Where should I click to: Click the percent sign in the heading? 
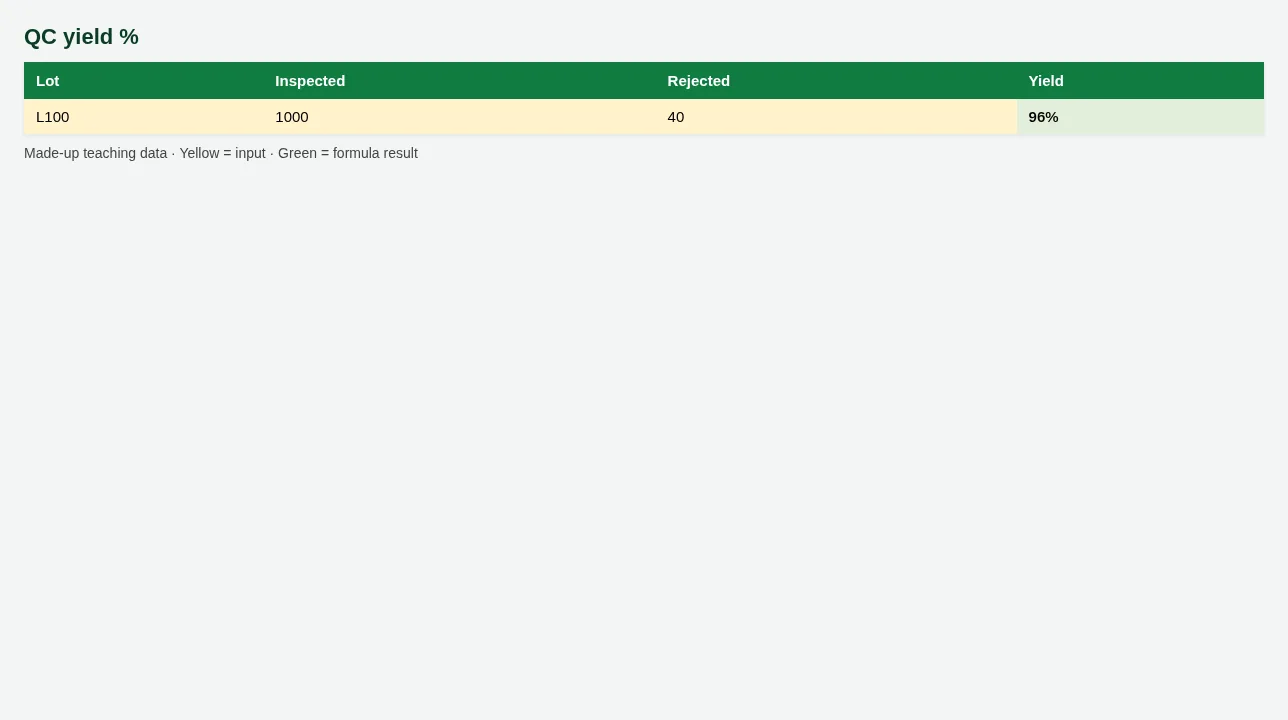(129, 37)
